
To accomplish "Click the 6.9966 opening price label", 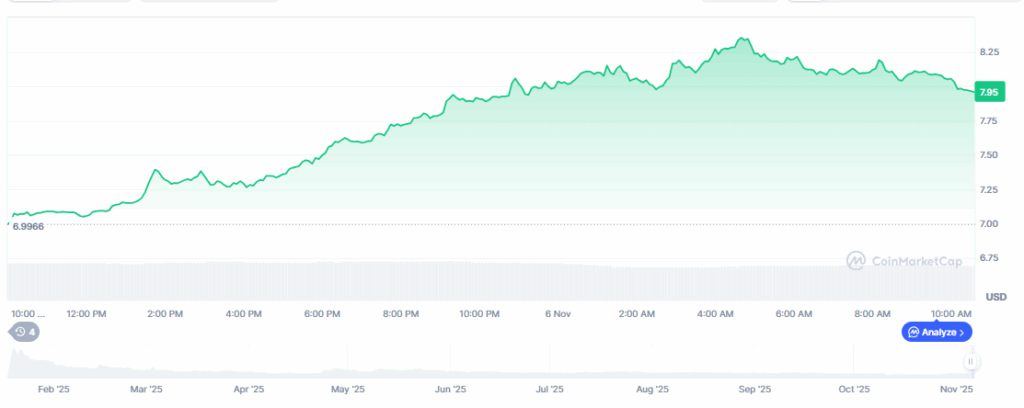I will tap(35, 227).
